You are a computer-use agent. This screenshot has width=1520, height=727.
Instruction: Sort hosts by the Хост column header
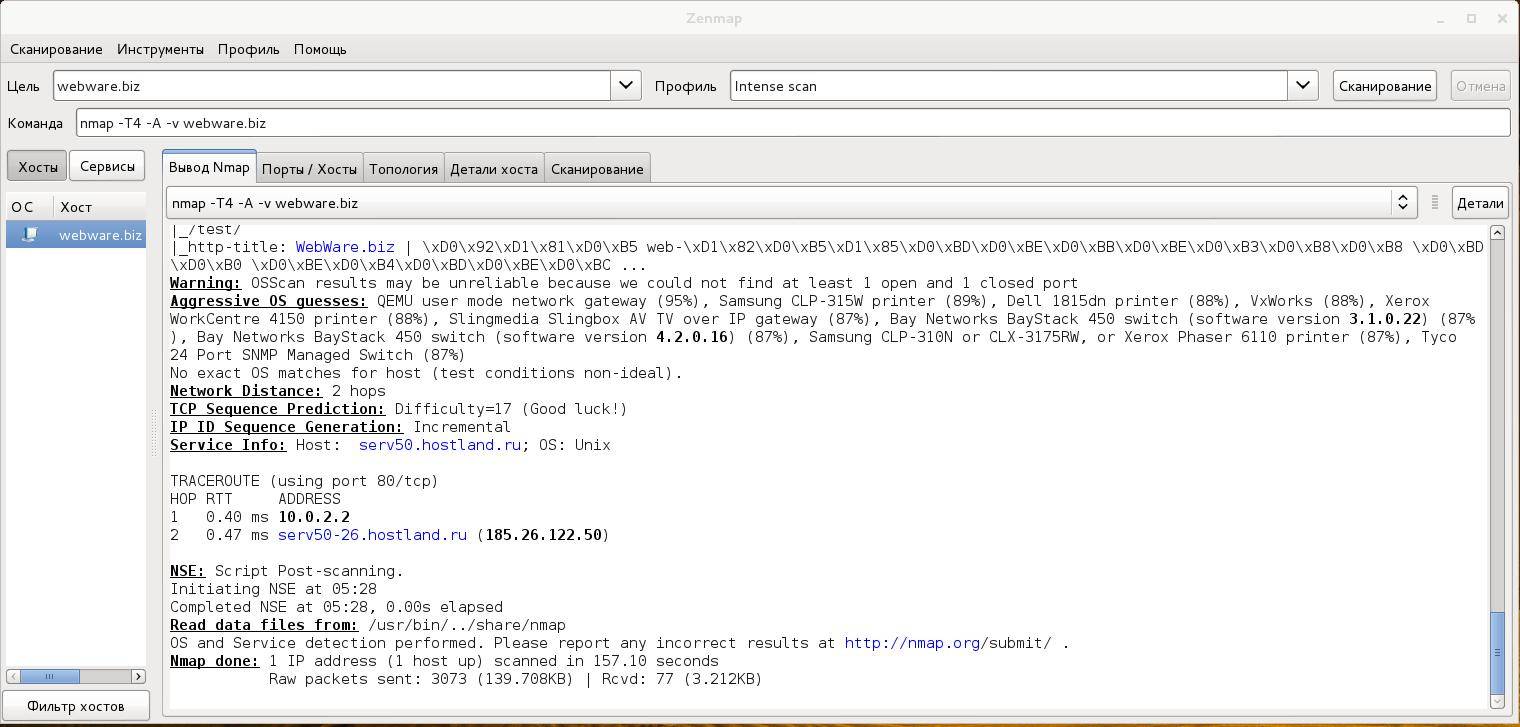(100, 207)
